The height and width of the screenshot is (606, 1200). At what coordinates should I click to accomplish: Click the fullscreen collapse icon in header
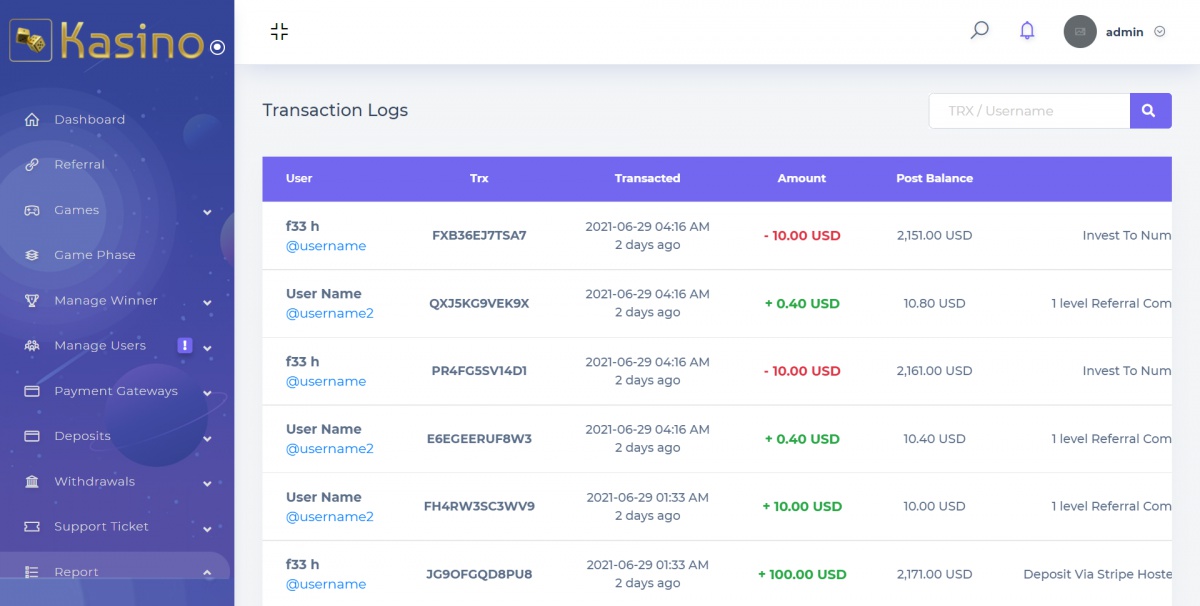point(279,32)
